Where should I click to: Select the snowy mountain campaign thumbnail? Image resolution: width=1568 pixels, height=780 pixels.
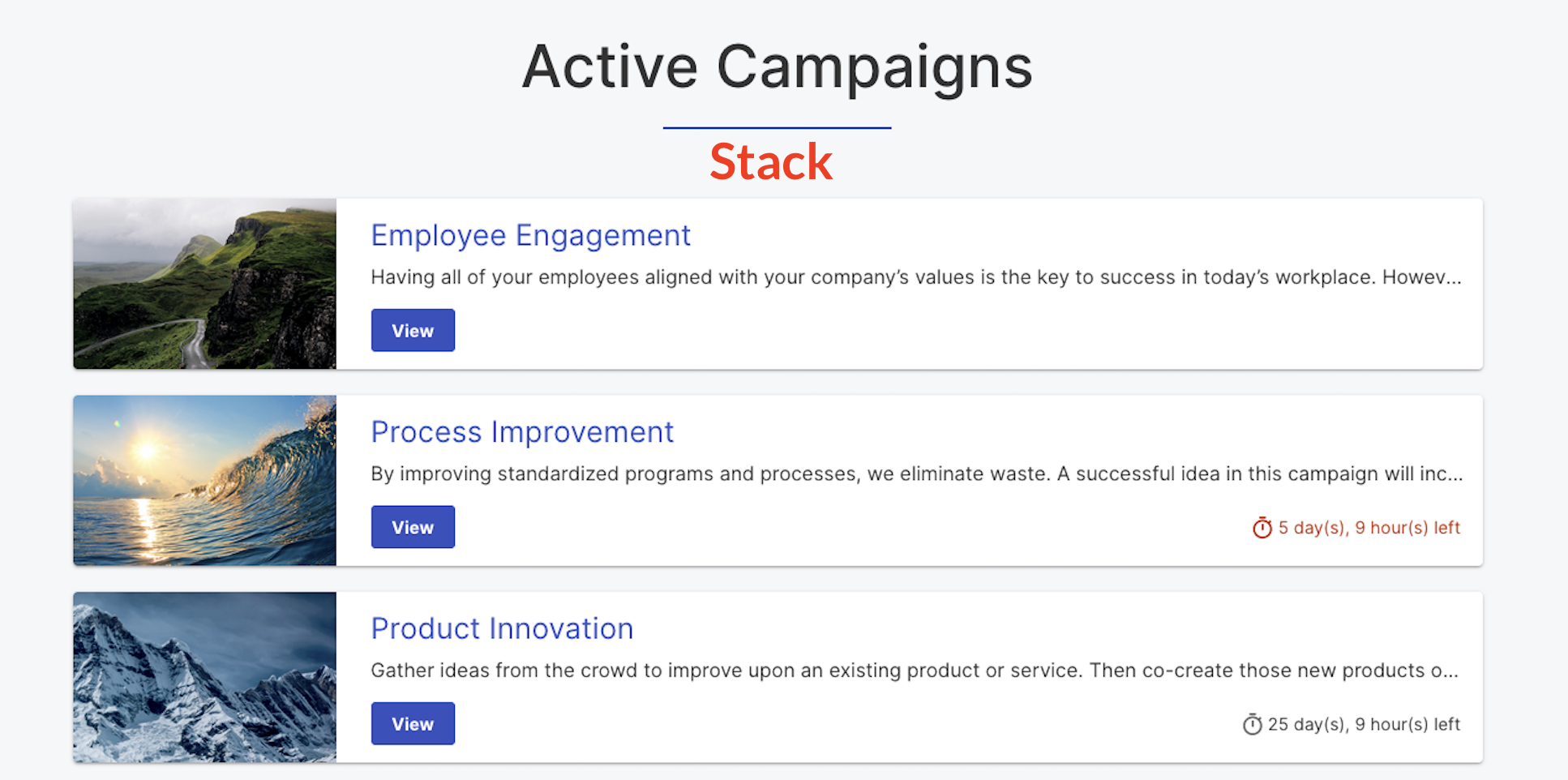[x=204, y=677]
